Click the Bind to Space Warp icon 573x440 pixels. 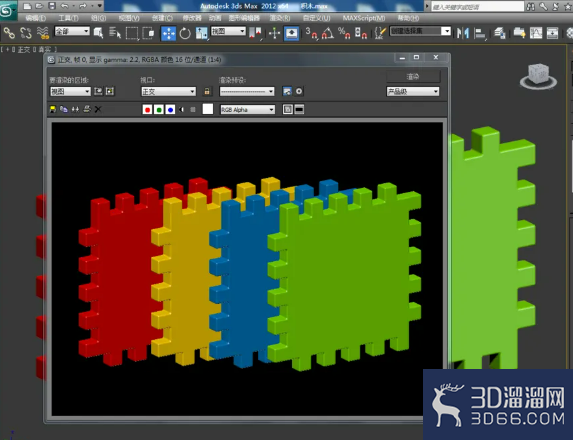43,33
